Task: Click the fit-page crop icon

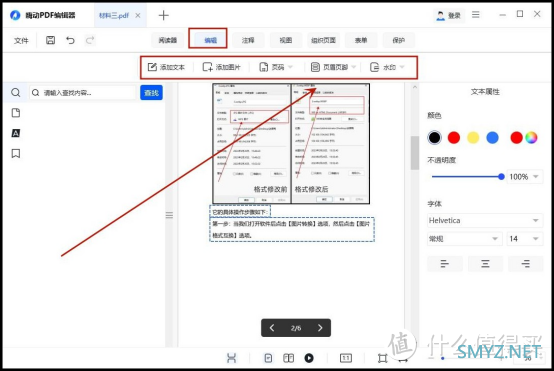Action: 382,358
